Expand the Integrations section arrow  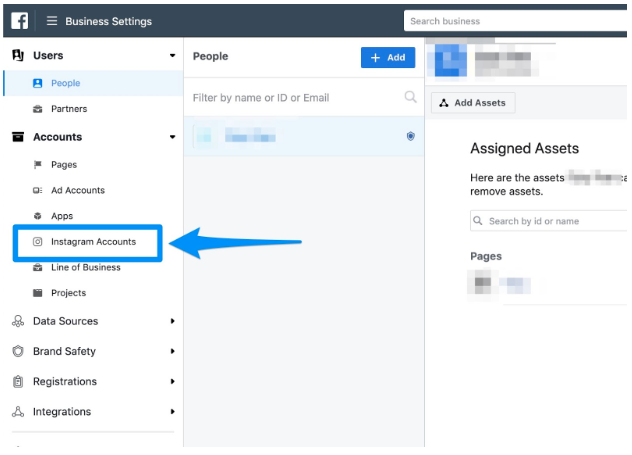pyautogui.click(x=173, y=411)
